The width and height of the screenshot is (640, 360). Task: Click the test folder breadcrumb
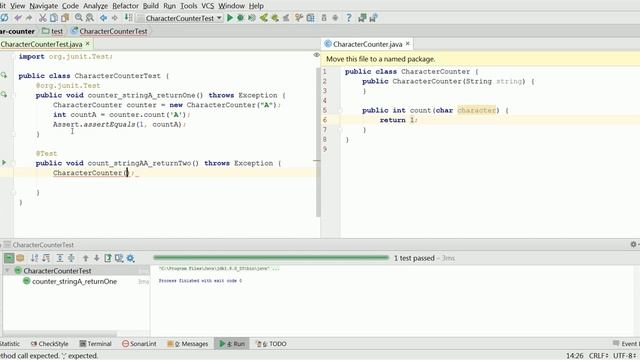tap(53, 31)
